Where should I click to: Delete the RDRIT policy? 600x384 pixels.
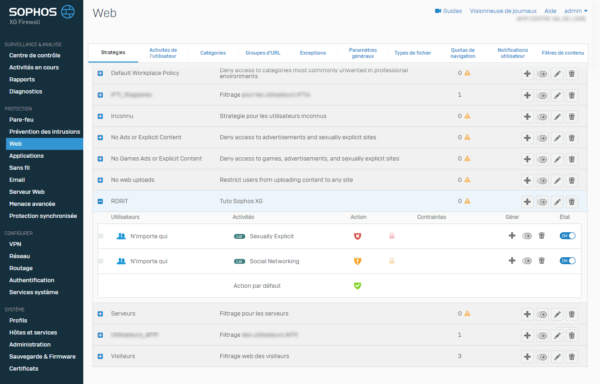point(572,202)
